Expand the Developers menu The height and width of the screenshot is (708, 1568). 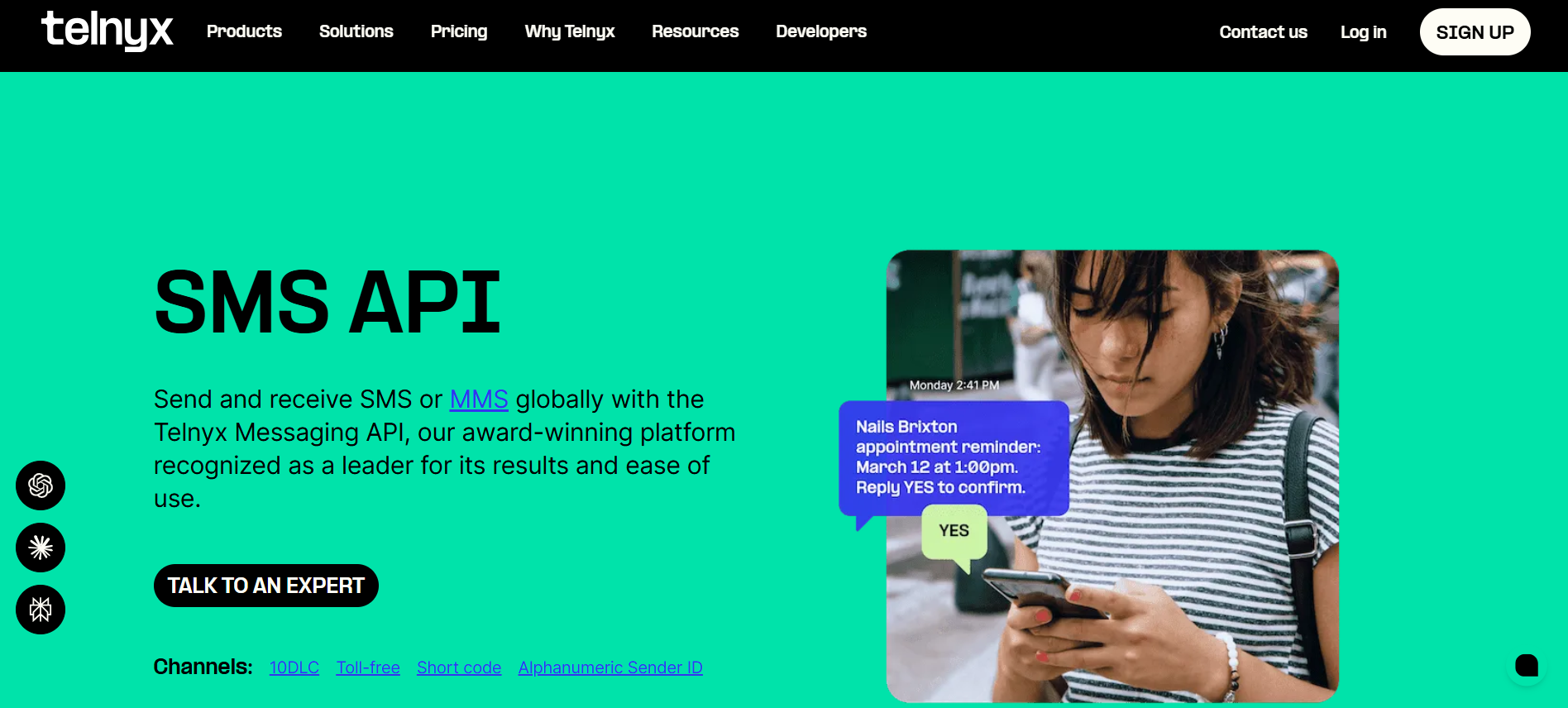click(821, 31)
